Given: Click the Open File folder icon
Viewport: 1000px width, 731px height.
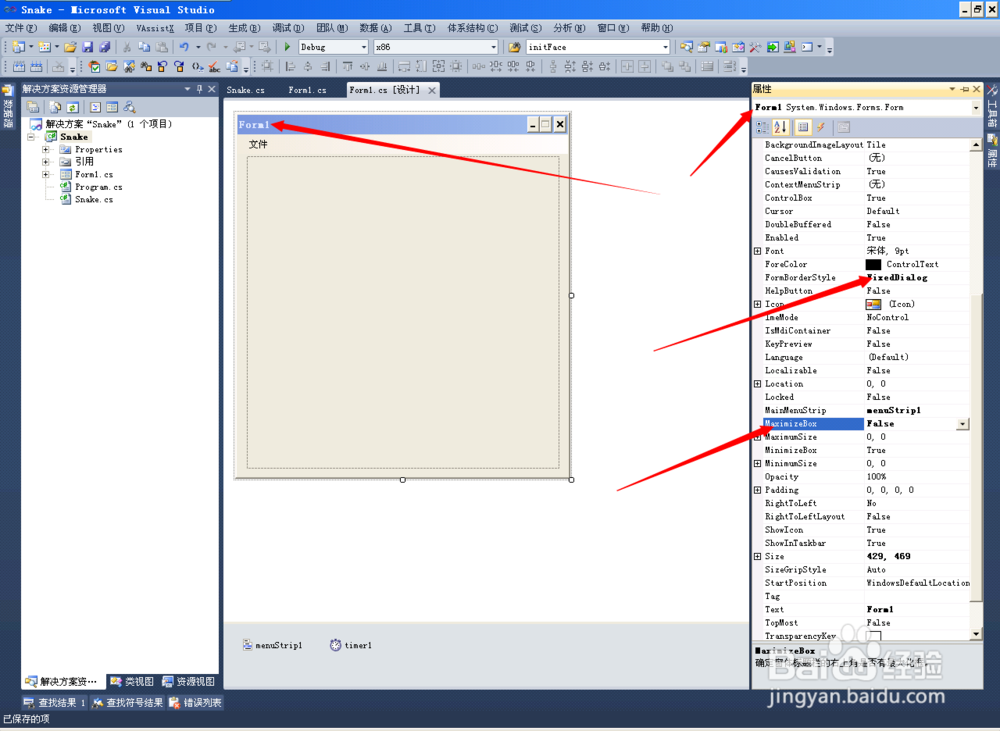Looking at the screenshot, I should coord(70,47).
